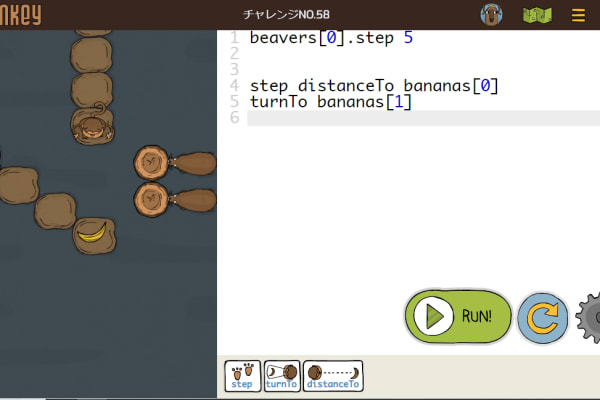Open the settings gear icon
This screenshot has height=400, width=600.
590,318
